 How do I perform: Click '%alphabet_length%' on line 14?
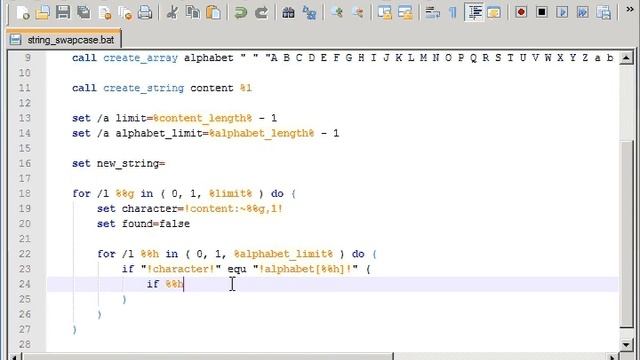coord(262,133)
